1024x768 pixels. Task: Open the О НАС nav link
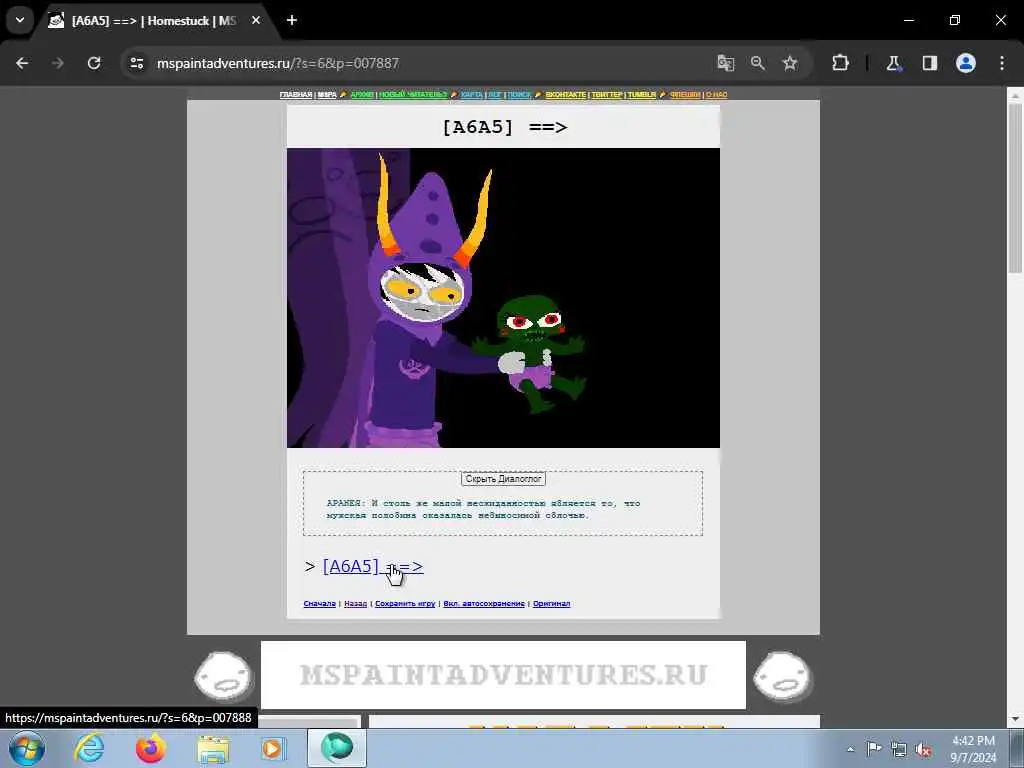(x=716, y=95)
